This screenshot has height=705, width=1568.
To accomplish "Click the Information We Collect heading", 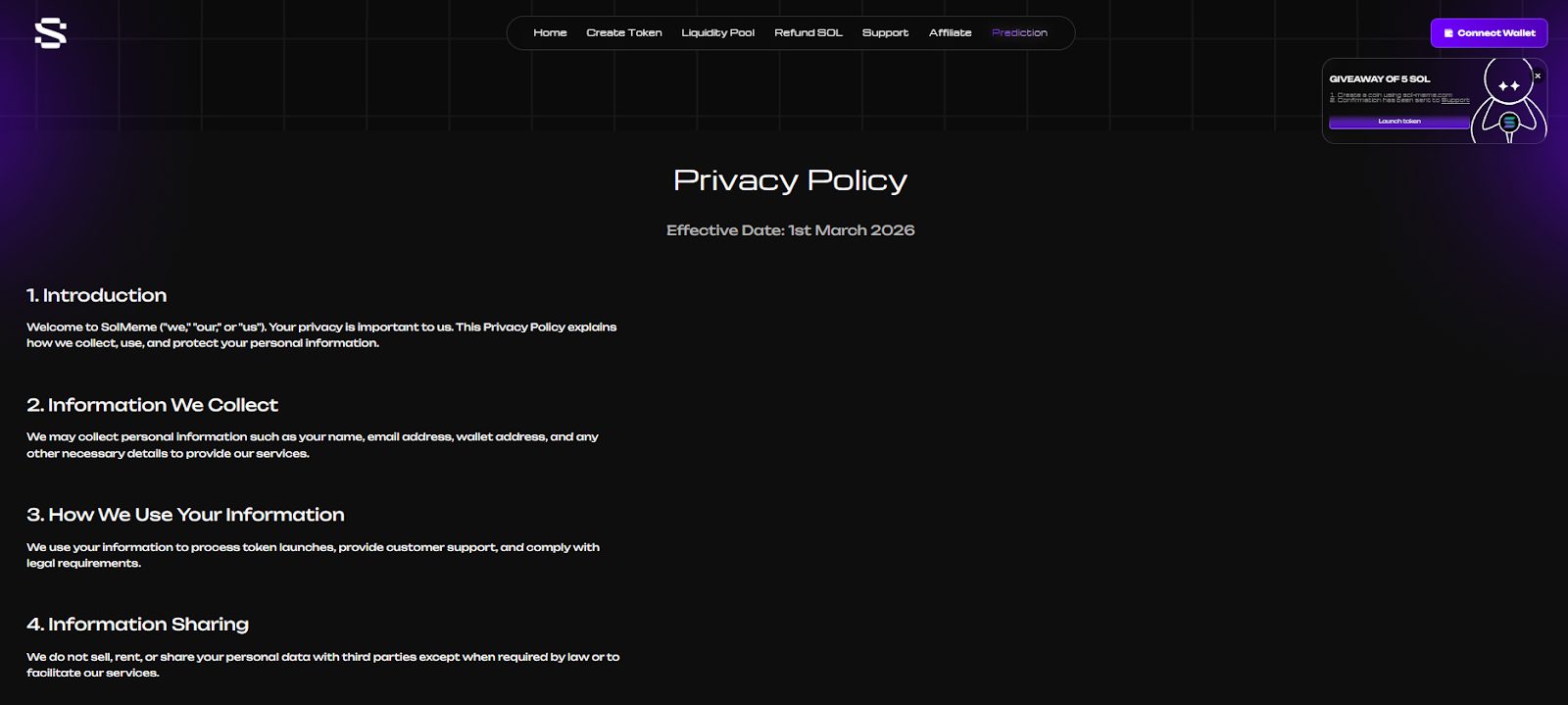I will [152, 405].
